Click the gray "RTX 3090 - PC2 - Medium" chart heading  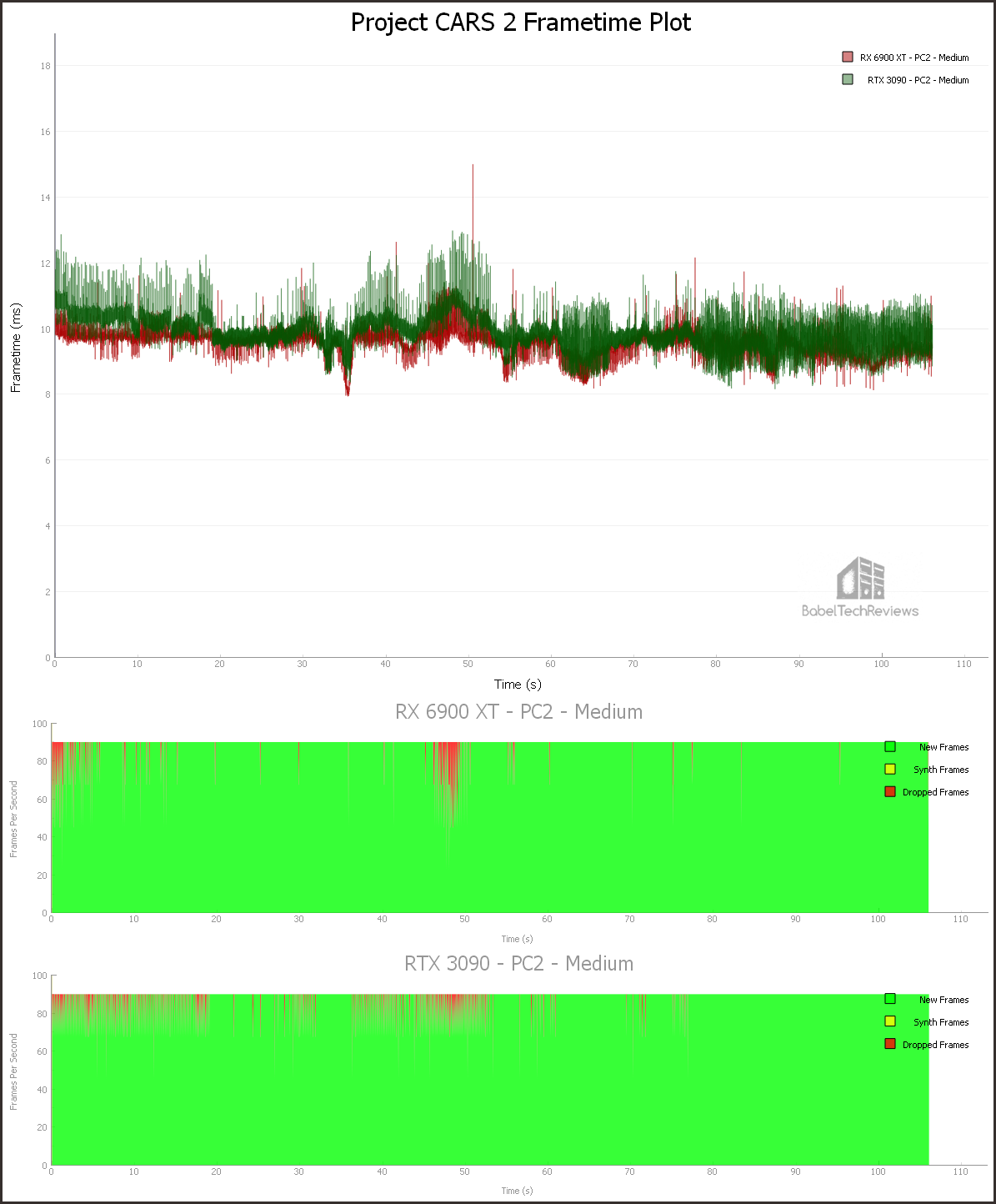coord(518,964)
